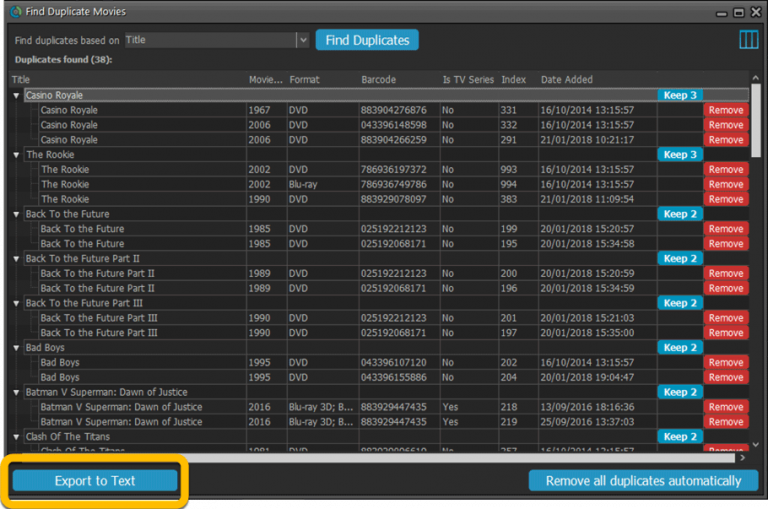Sort by Index column header
The image size is (768, 509).
point(518,79)
